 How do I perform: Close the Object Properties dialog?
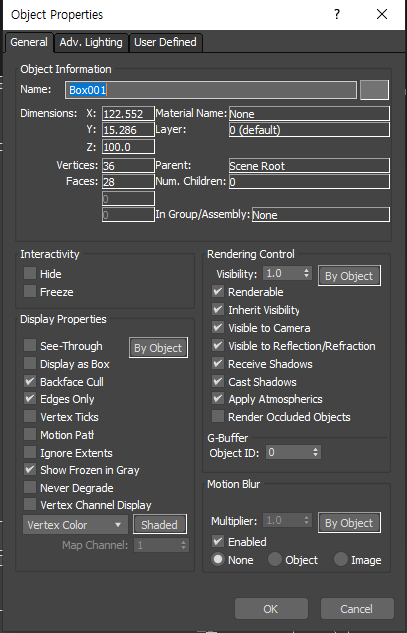point(382,15)
